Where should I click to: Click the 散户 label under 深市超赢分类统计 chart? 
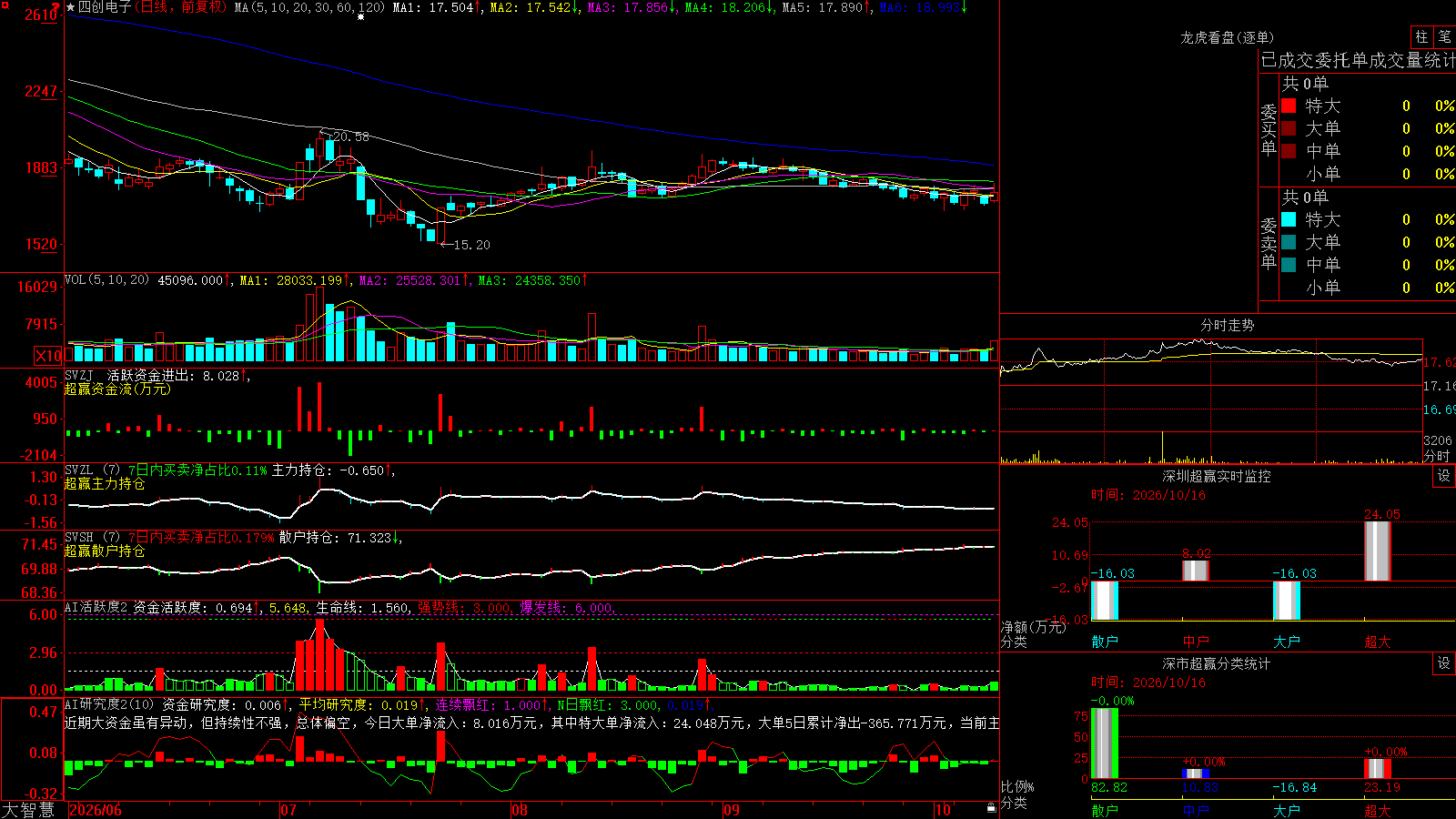coord(1105,810)
